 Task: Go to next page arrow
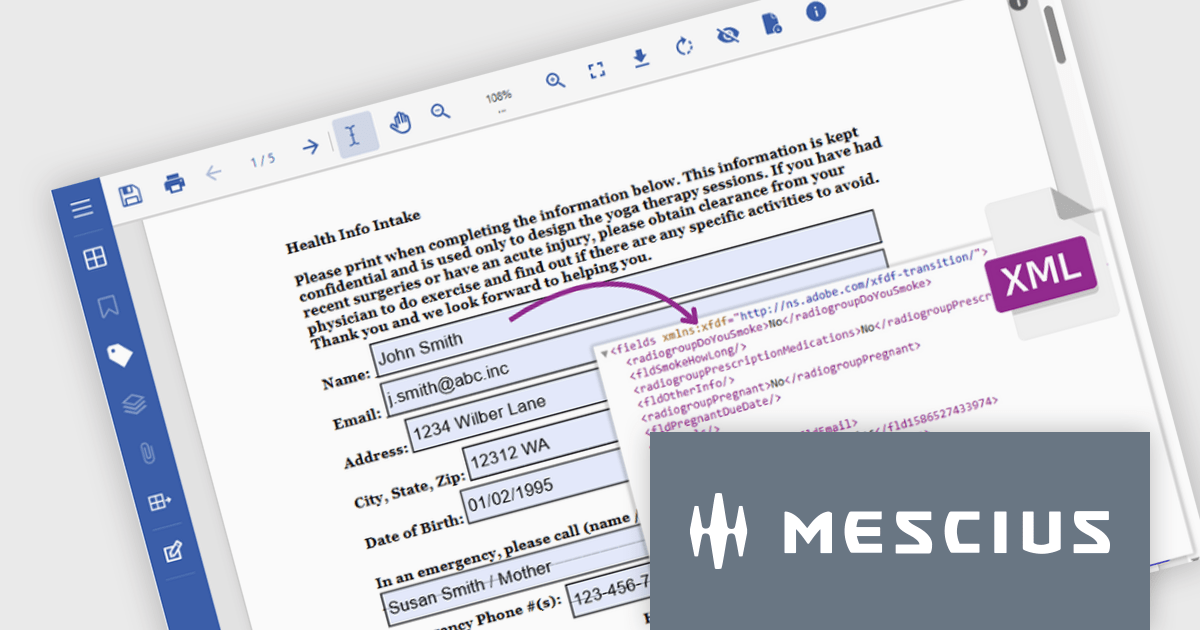pyautogui.click(x=311, y=146)
